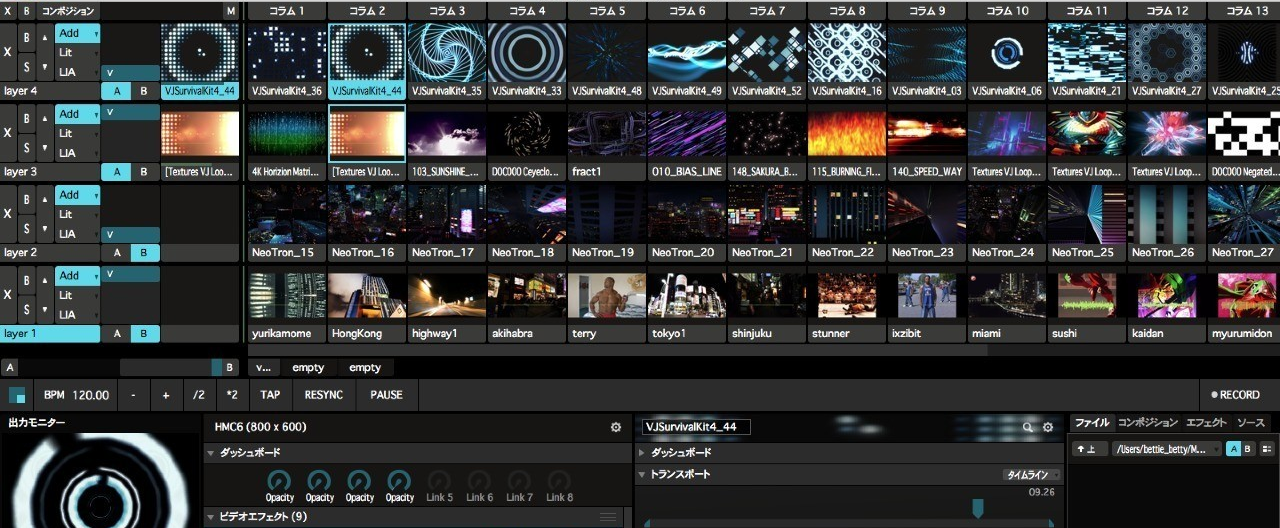Image resolution: width=1280 pixels, height=528 pixels.
Task: Open layer 2 Add blend mode dropdown
Action: click(x=78, y=195)
